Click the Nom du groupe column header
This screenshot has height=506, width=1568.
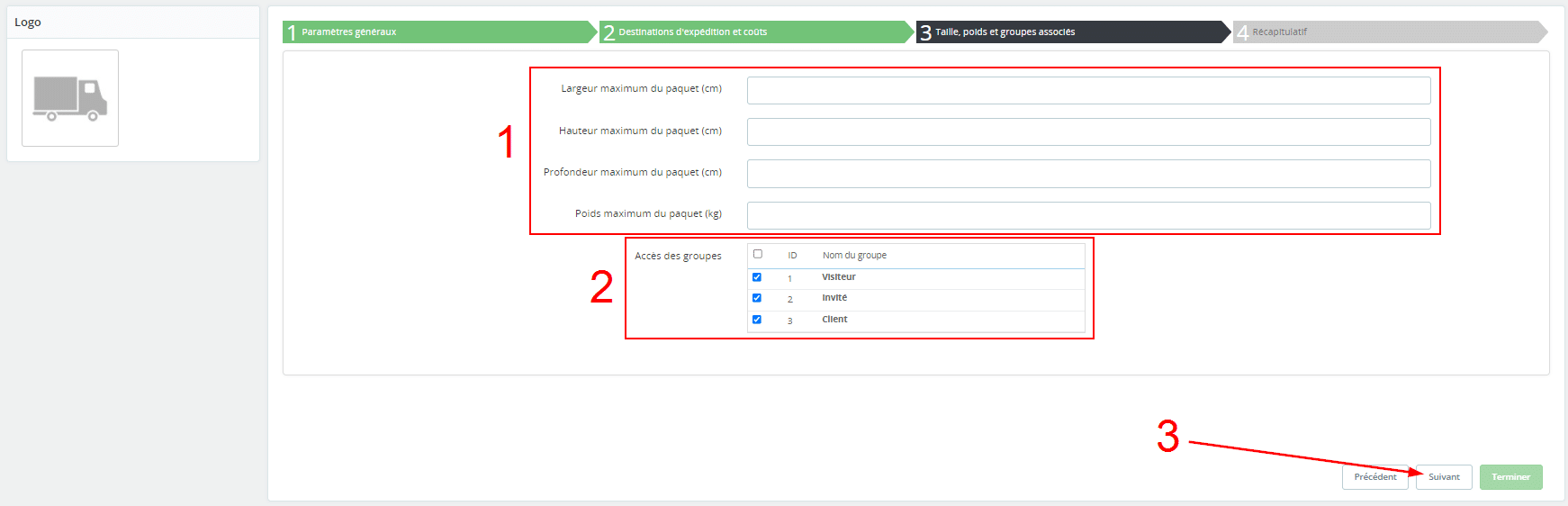pyautogui.click(x=854, y=256)
